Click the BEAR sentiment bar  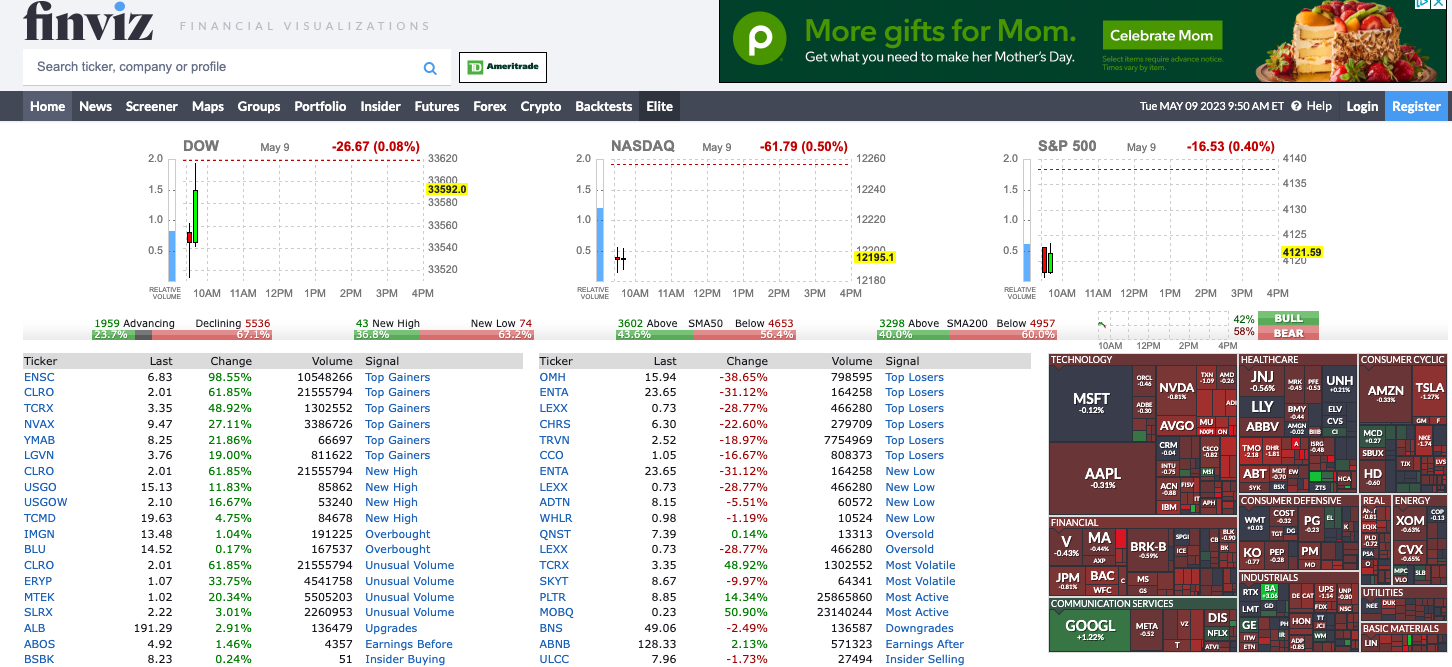1288,333
